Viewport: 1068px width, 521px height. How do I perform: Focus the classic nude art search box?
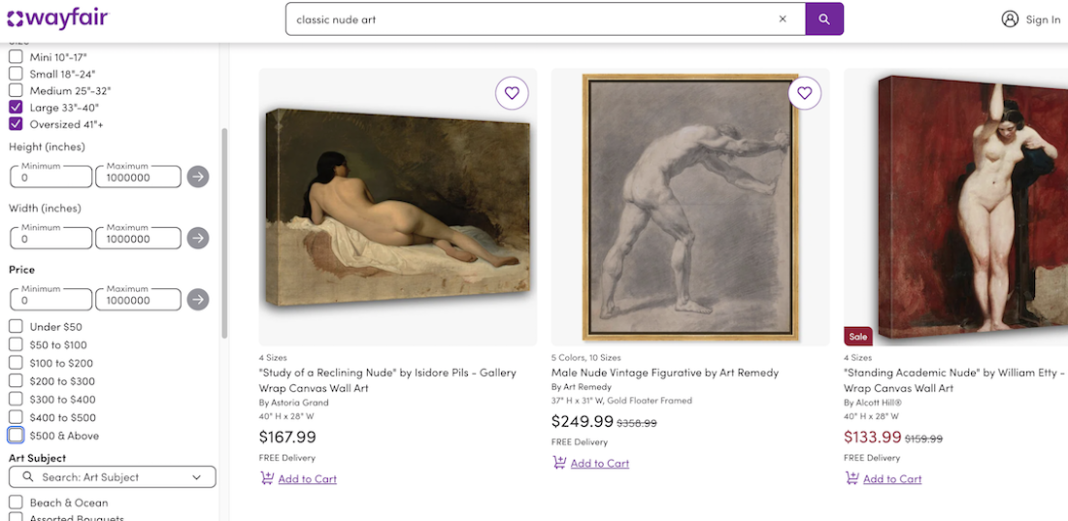[x=530, y=19]
